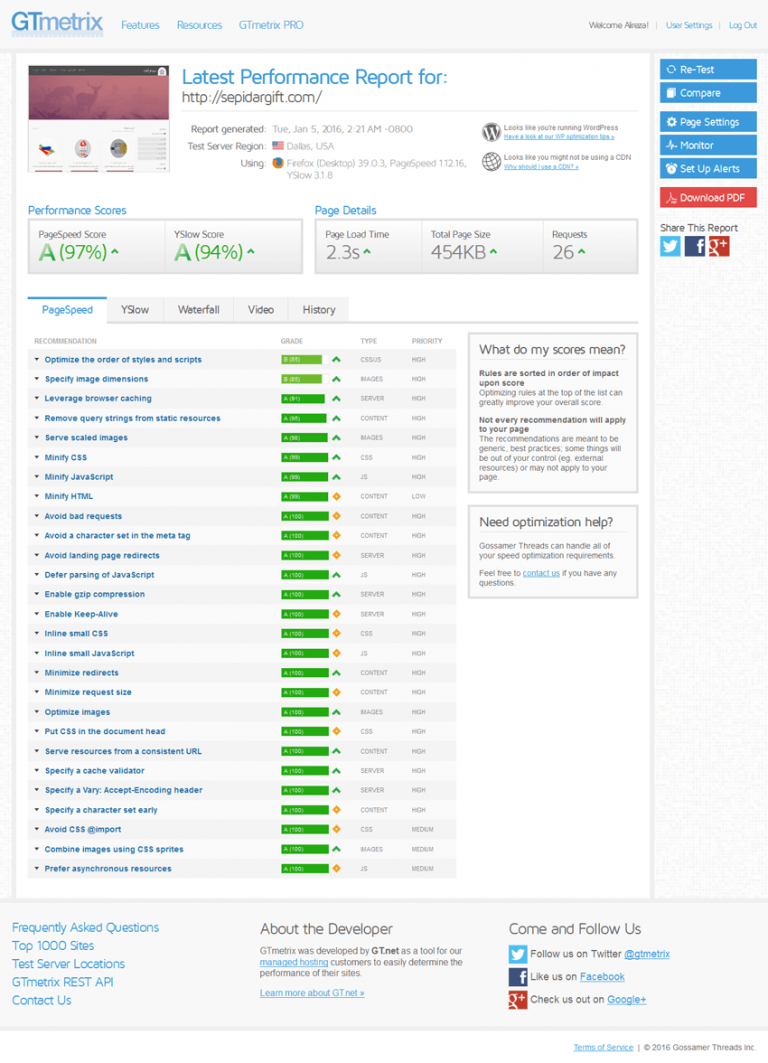
Task: Click the GTmetrix logo
Action: click(x=57, y=23)
